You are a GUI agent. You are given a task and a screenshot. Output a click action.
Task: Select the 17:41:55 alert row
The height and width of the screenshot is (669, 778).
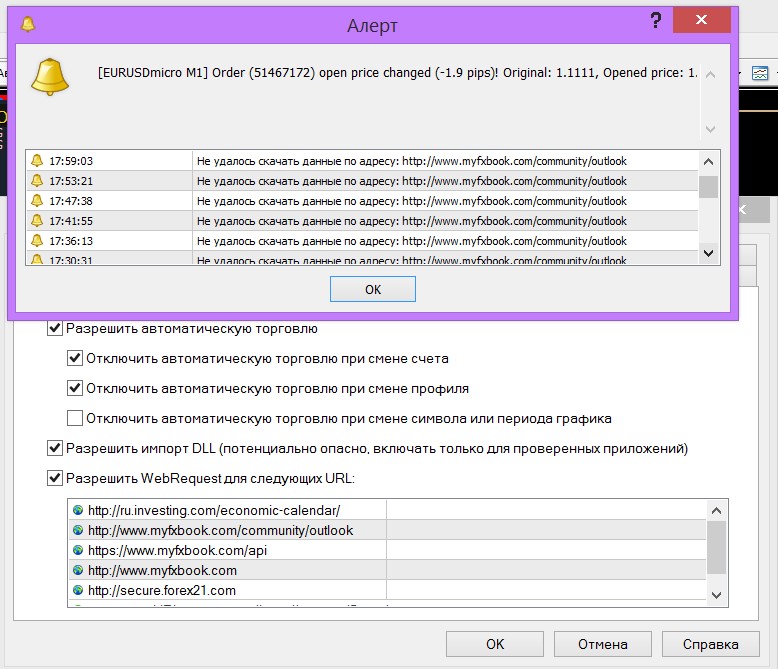click(x=362, y=221)
